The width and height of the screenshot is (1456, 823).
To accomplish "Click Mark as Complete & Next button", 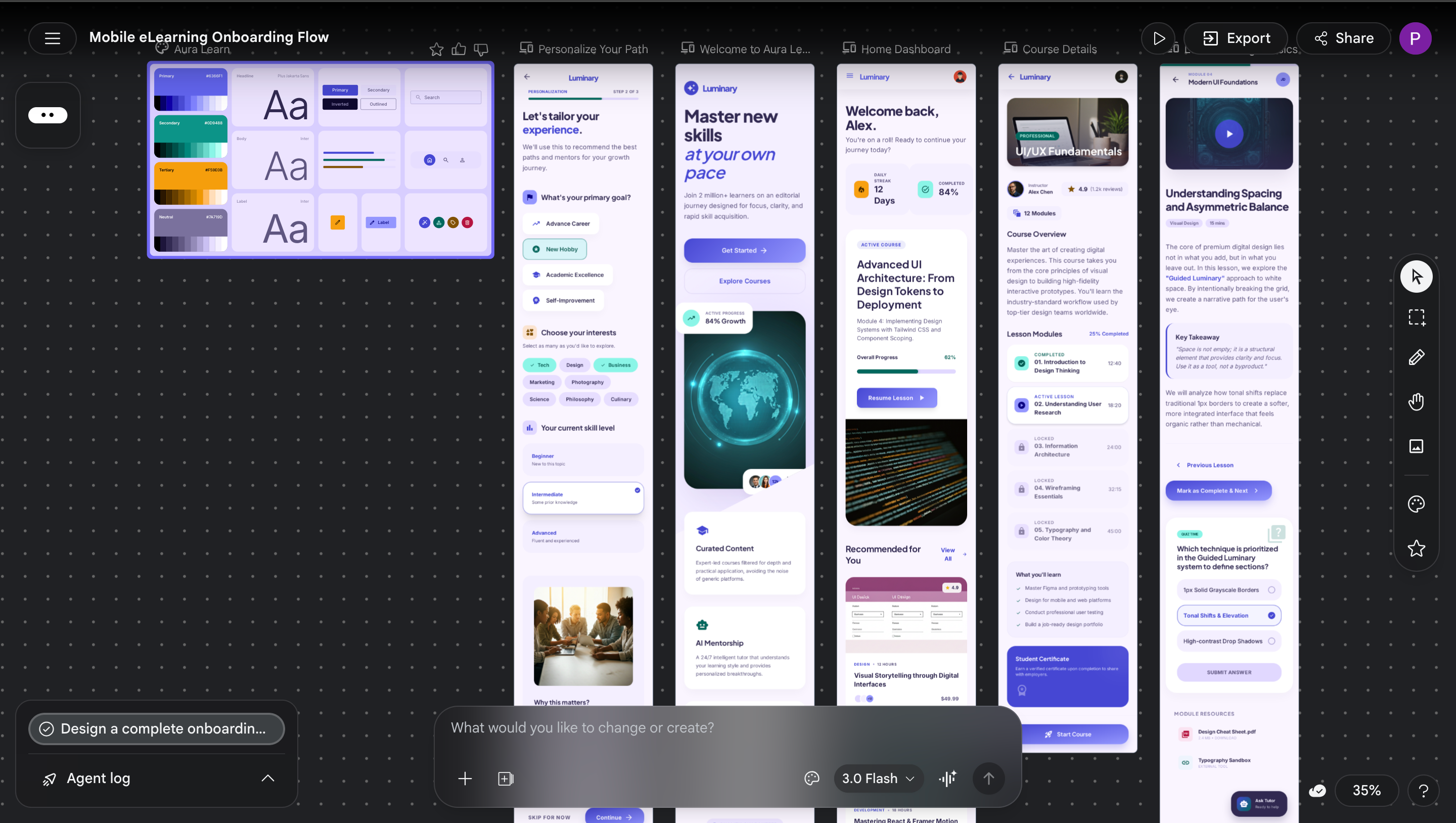I will click(1218, 491).
